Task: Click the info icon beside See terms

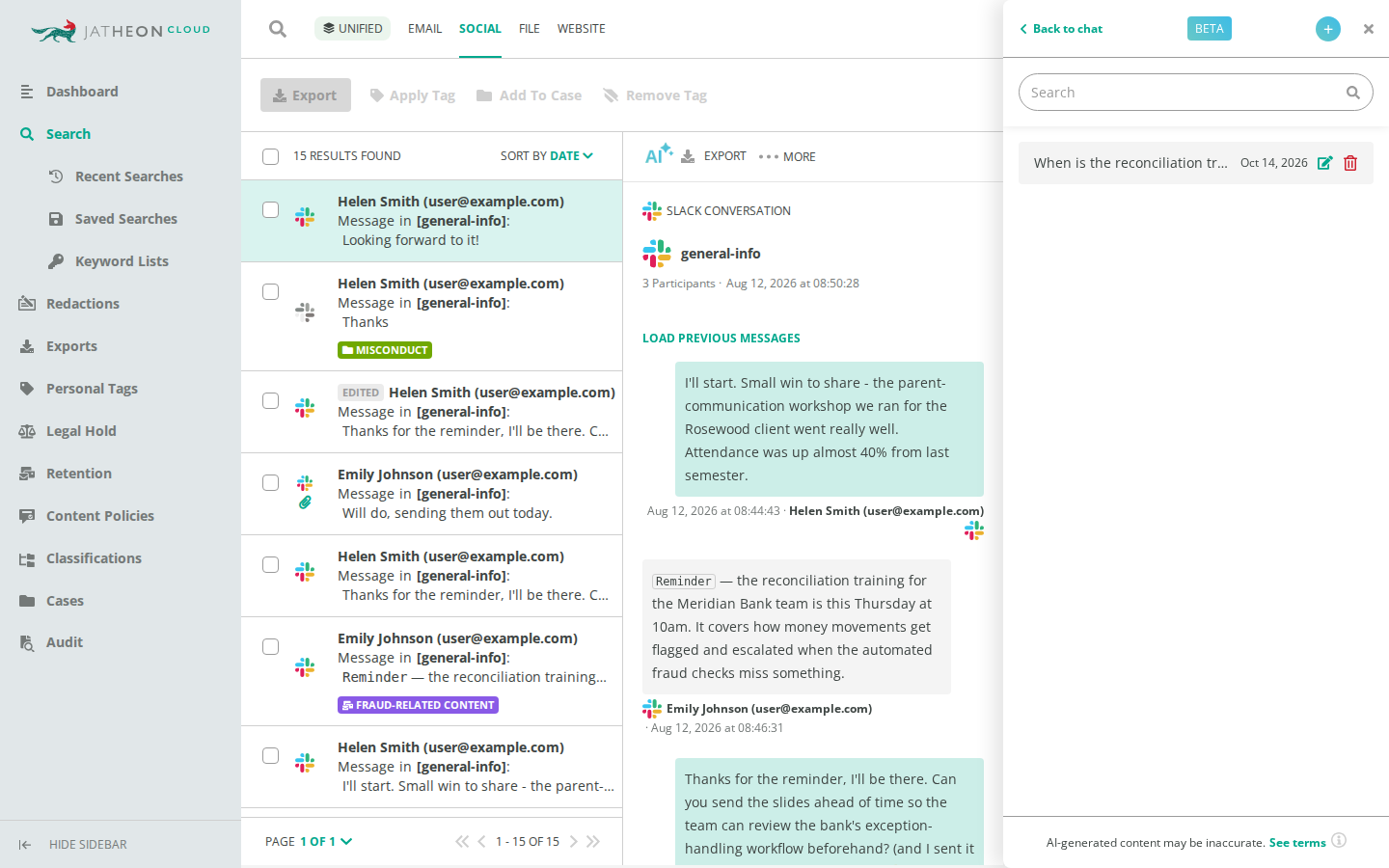Action: click(1339, 840)
